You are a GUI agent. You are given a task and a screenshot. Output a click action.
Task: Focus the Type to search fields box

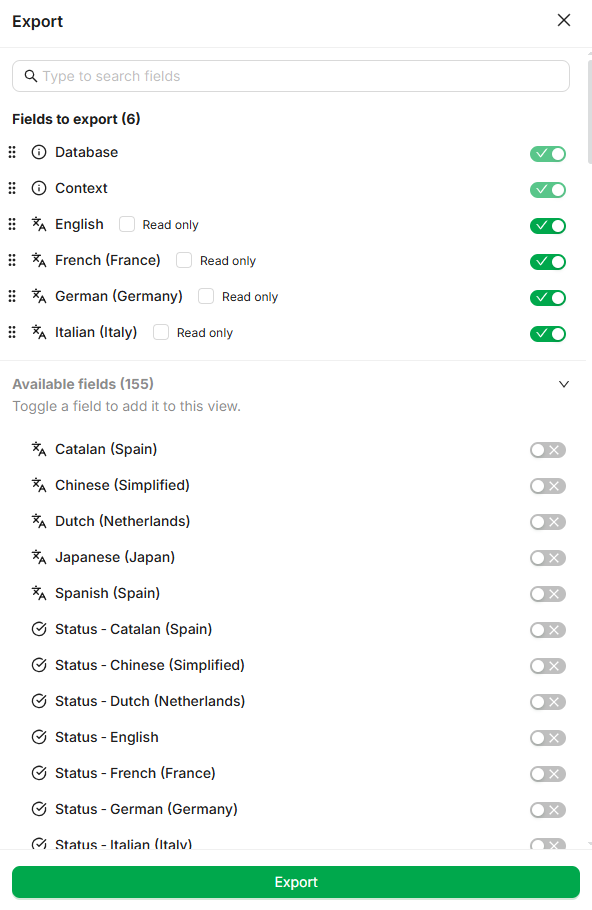point(291,76)
